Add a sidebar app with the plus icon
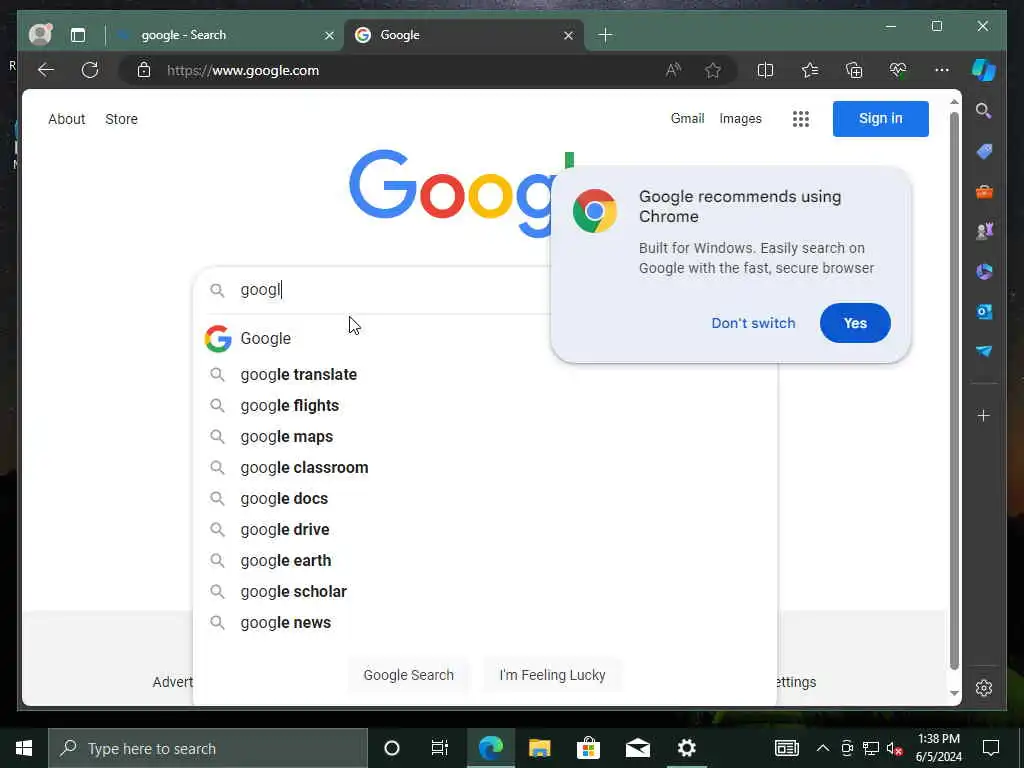Viewport: 1024px width, 768px height. click(984, 415)
